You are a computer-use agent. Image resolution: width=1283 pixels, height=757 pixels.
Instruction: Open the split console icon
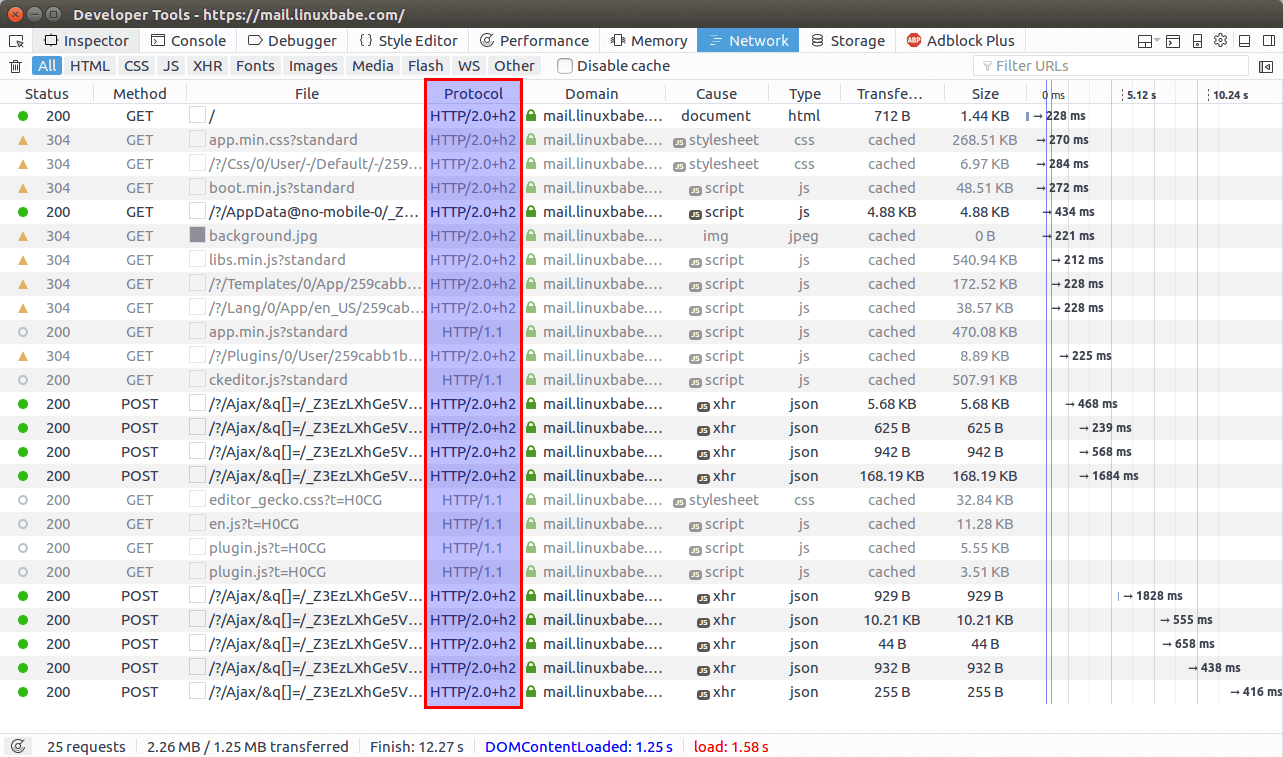pyautogui.click(x=1172, y=41)
